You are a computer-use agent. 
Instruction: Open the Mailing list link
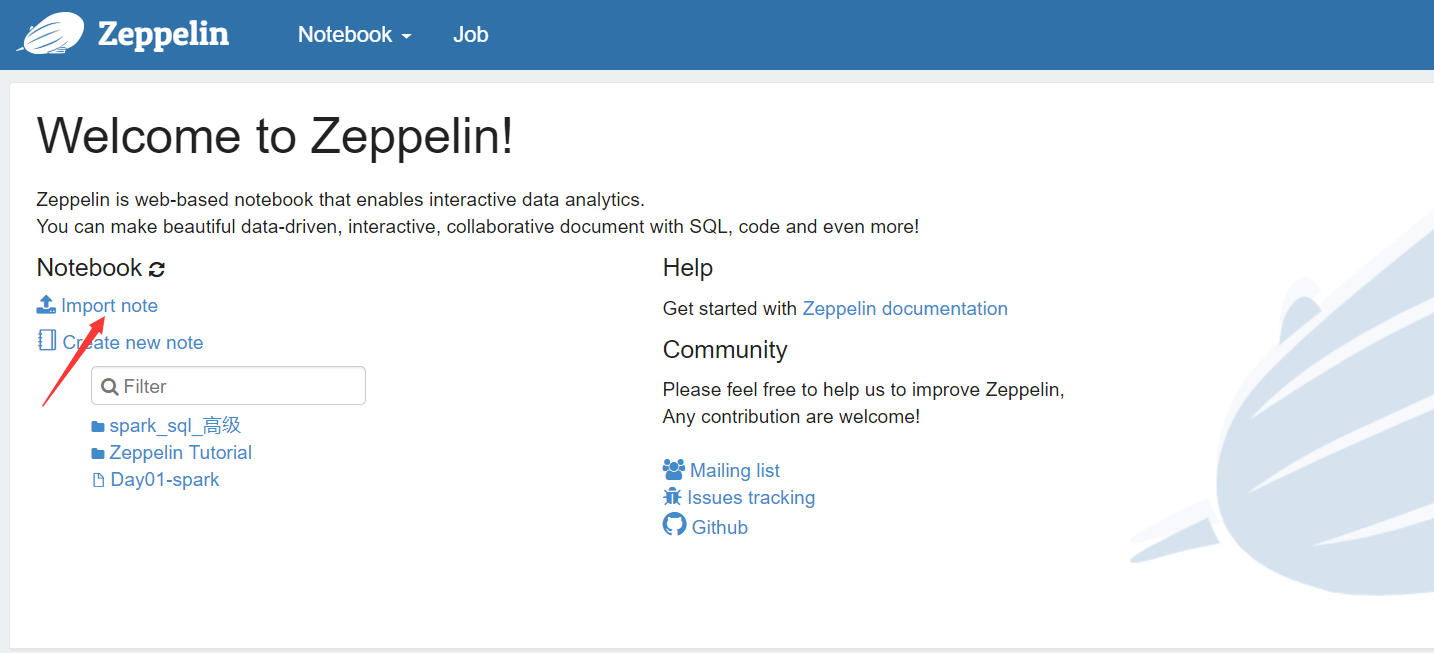coord(735,470)
